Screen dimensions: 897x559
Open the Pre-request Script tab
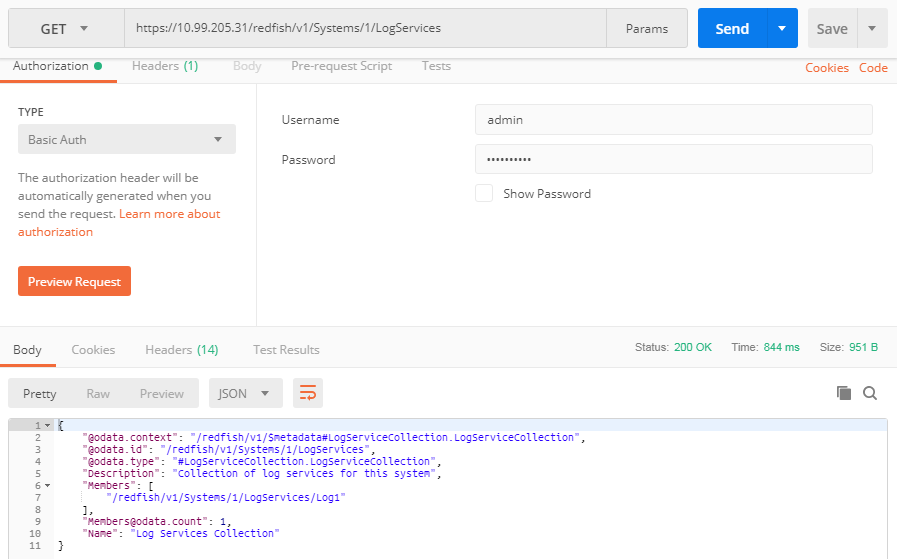coord(342,66)
